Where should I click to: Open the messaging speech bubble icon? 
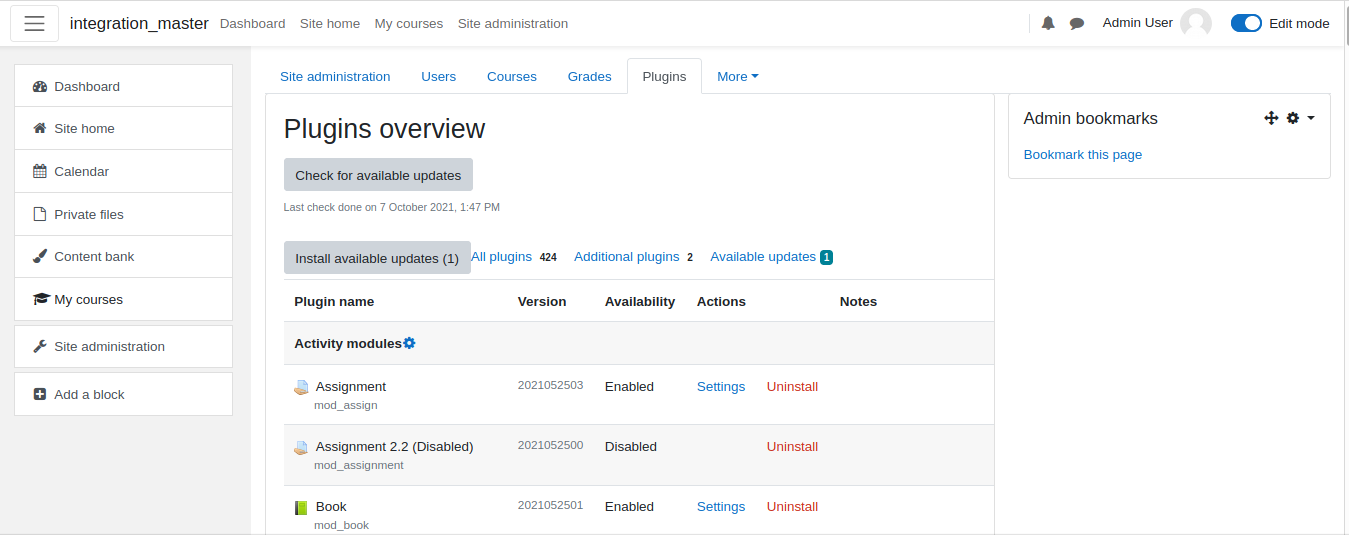(1077, 23)
